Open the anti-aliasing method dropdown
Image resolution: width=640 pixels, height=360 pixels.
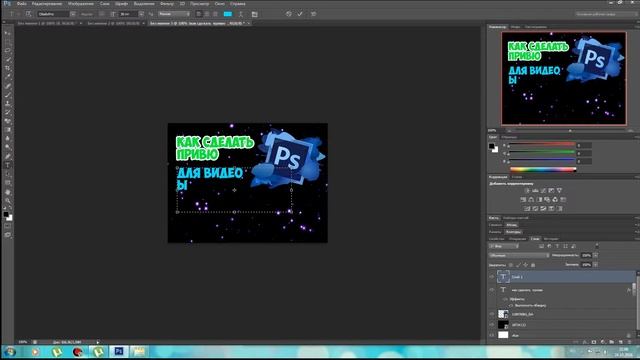click(174, 14)
